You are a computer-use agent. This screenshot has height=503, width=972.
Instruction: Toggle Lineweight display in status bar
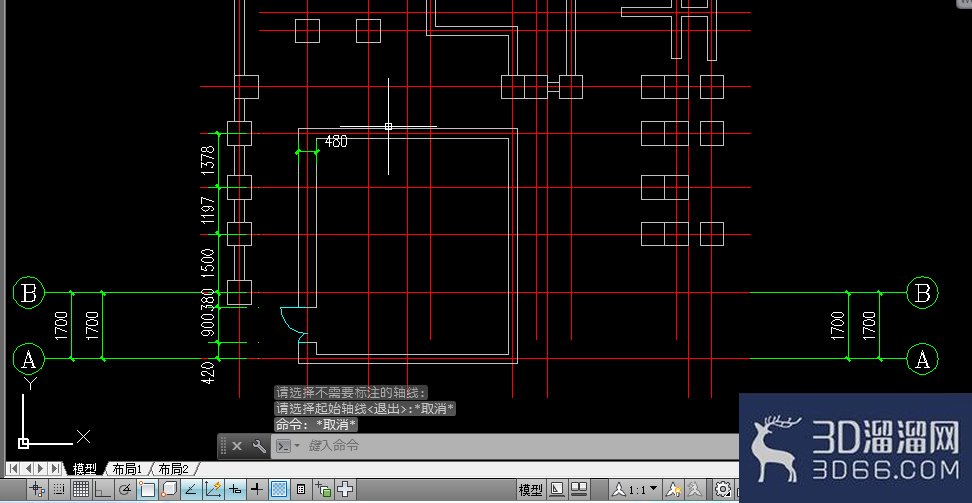point(257,489)
